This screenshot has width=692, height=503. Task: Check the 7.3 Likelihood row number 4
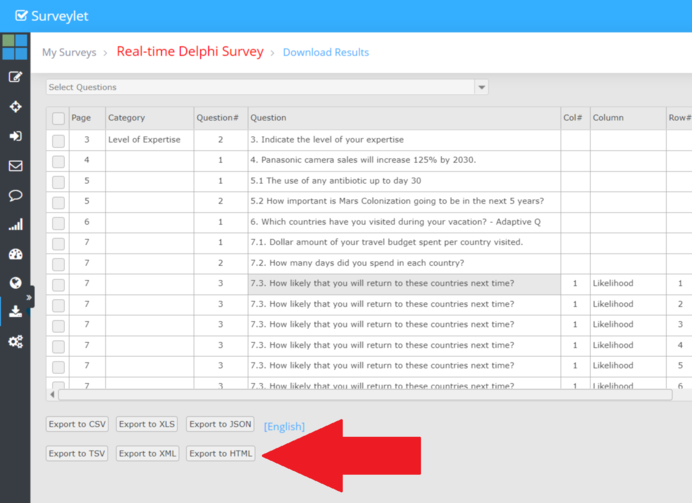point(58,347)
